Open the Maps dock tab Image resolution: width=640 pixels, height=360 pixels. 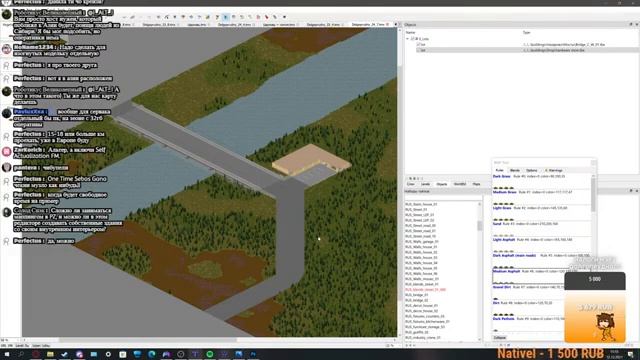coord(476,184)
